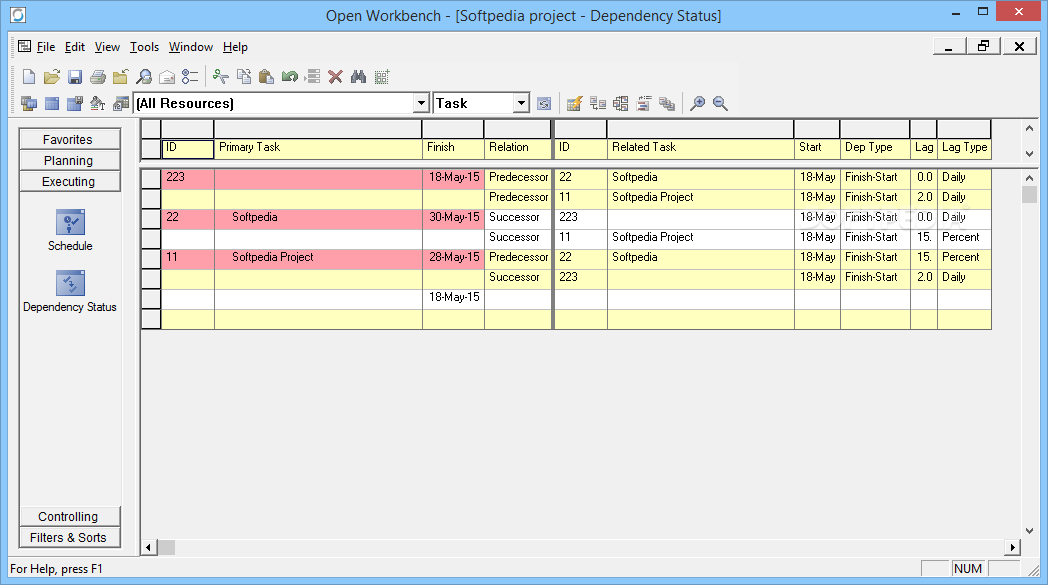Screen dimensions: 1048x585
Task: Click the stacked windows toolbar icon
Action: pos(666,104)
